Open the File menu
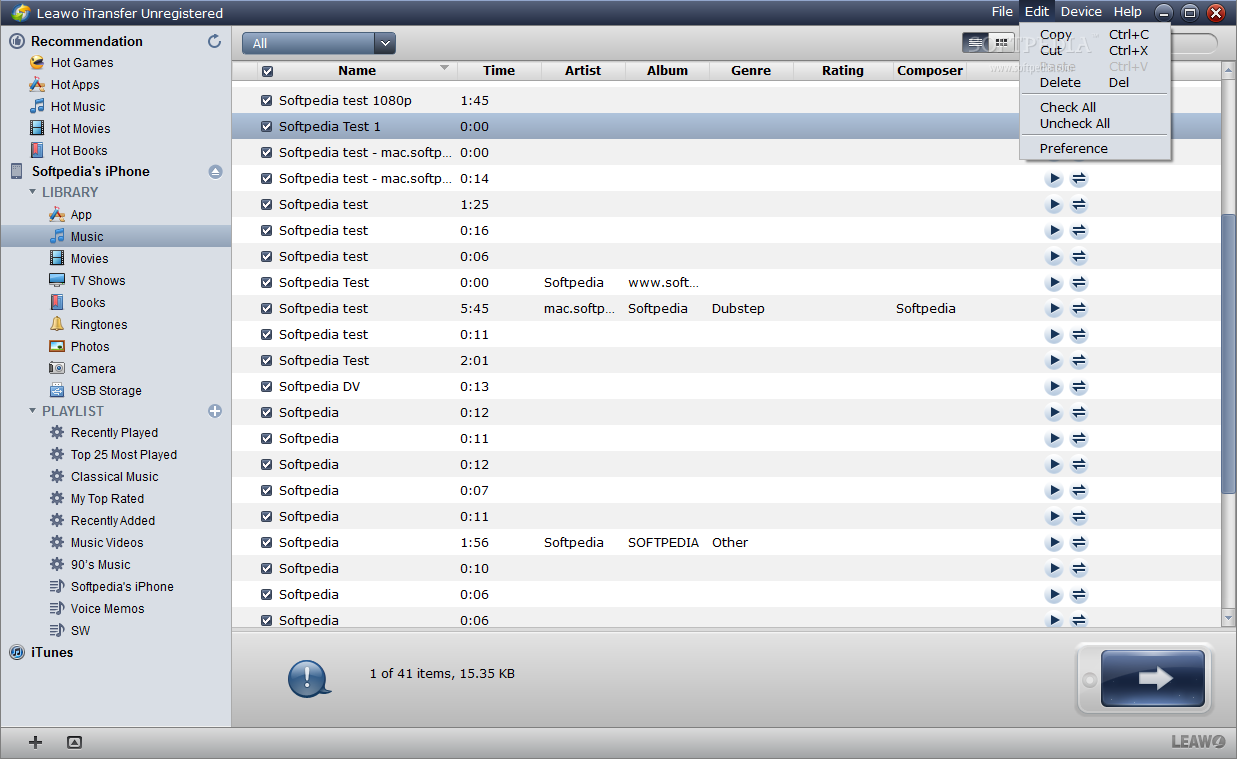This screenshot has width=1237, height=759. click(1002, 12)
